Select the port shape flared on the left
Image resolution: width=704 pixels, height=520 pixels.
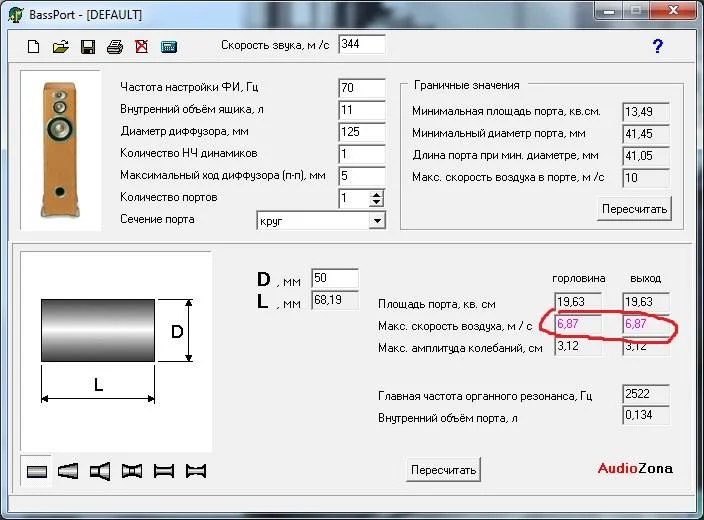coord(68,471)
